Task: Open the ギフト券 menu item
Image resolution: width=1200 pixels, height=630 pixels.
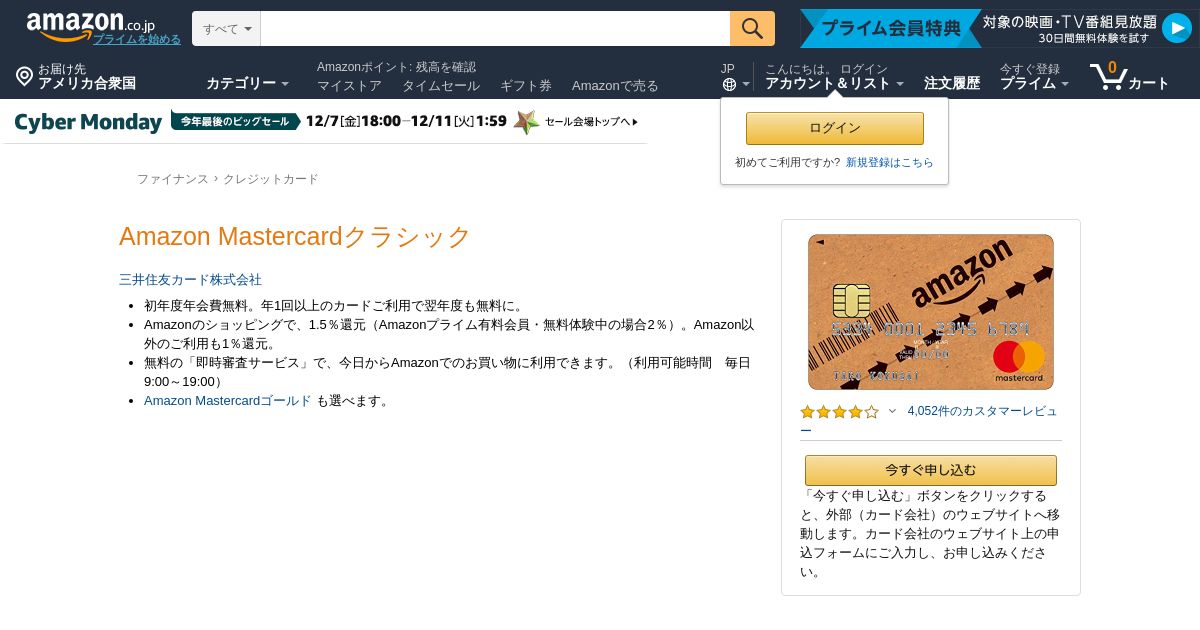Action: [x=526, y=86]
